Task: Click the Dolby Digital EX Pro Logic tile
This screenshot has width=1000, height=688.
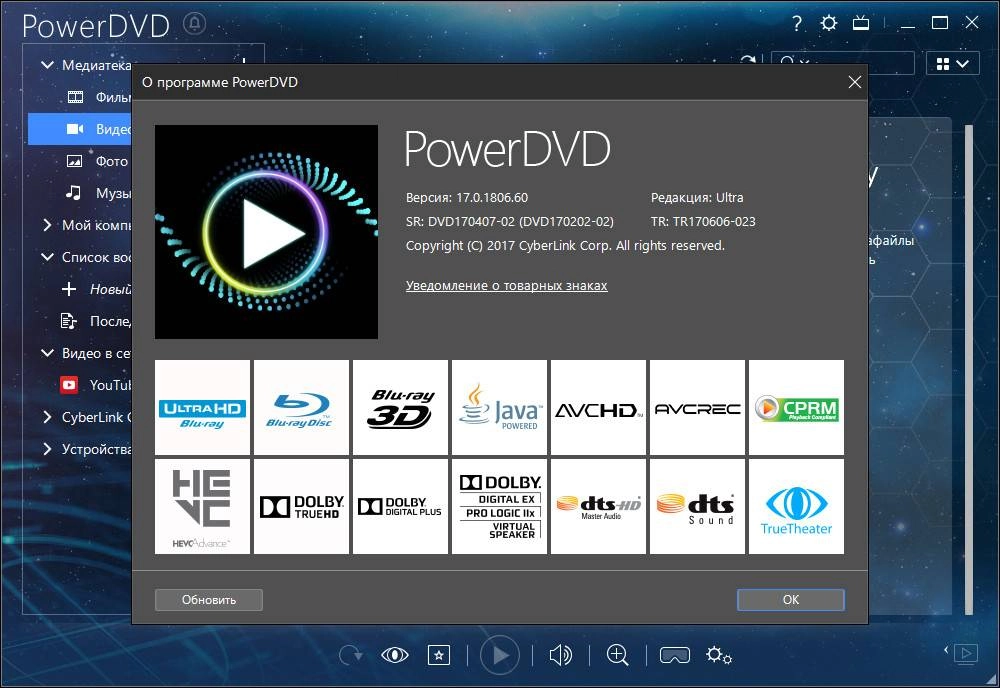Action: 499,506
